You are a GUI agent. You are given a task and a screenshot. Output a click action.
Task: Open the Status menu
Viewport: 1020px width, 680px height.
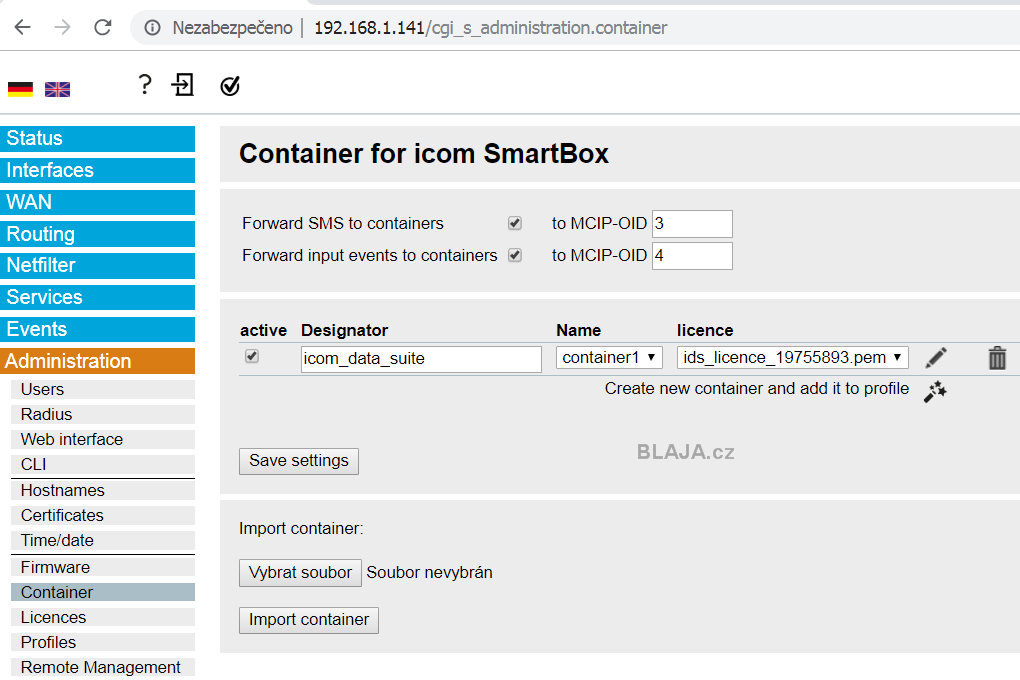point(98,139)
